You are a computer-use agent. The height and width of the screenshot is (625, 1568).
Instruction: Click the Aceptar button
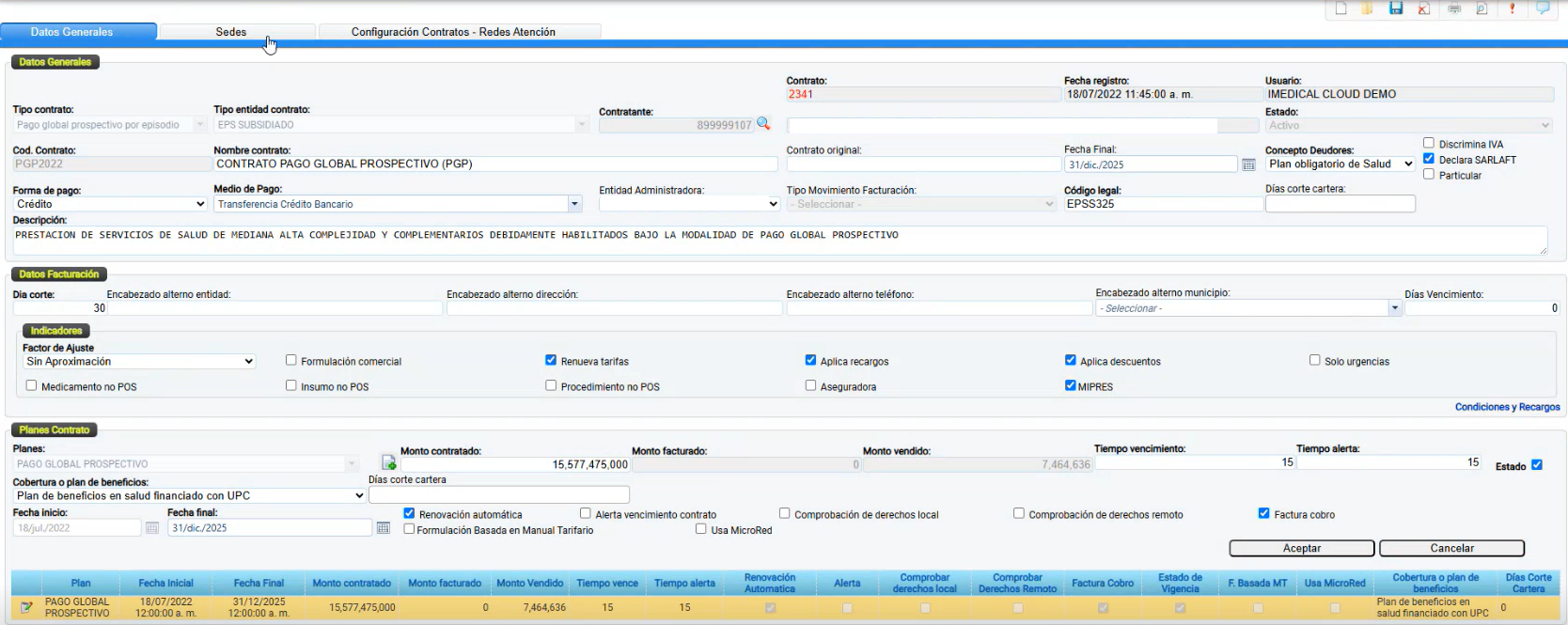coord(1302,548)
